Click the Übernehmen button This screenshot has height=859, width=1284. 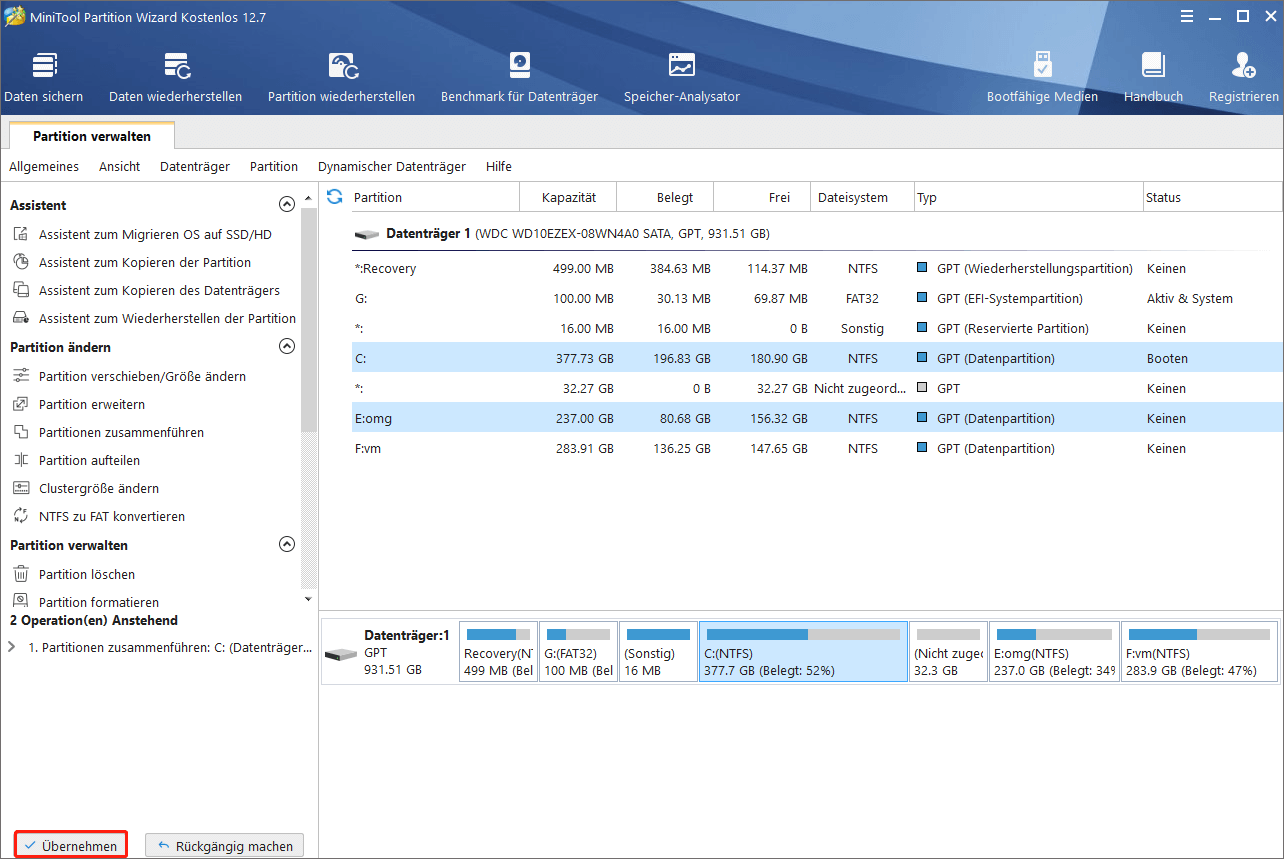(70, 844)
